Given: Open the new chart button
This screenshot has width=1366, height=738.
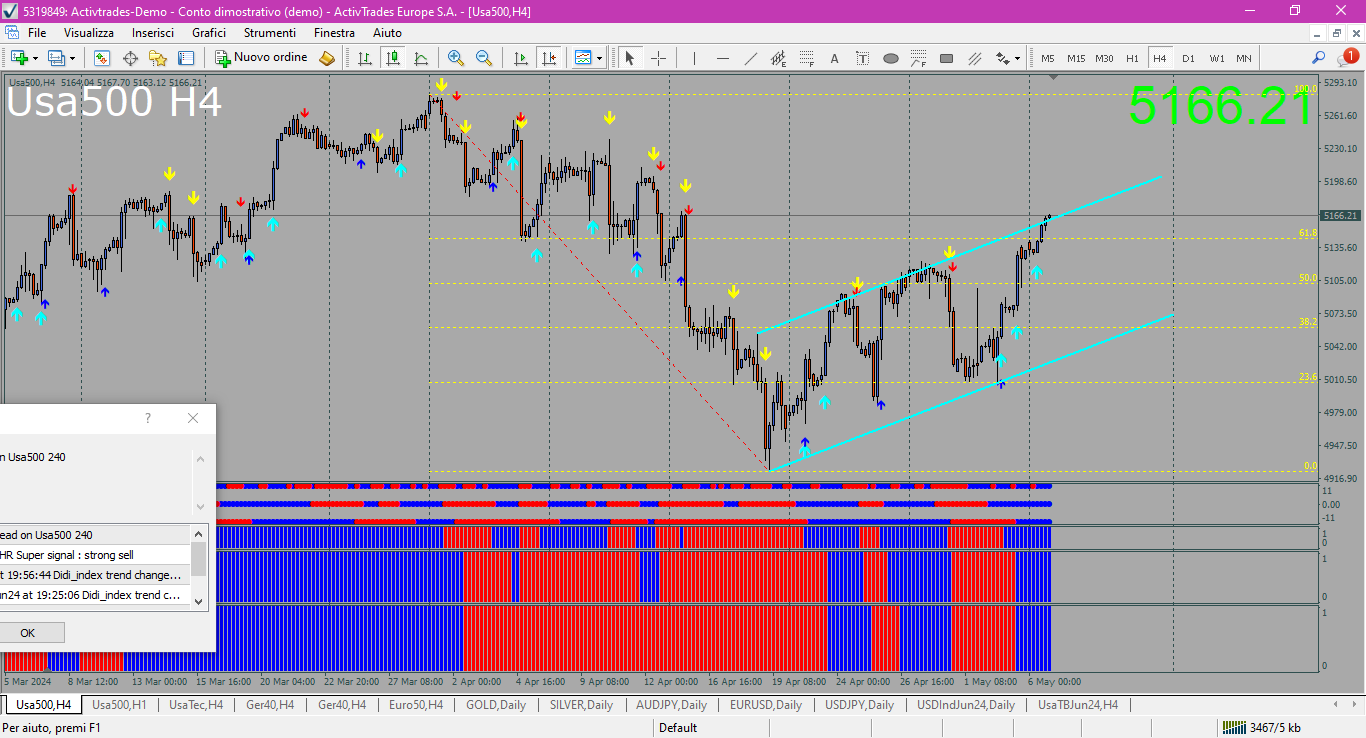Looking at the screenshot, I should pos(18,58).
